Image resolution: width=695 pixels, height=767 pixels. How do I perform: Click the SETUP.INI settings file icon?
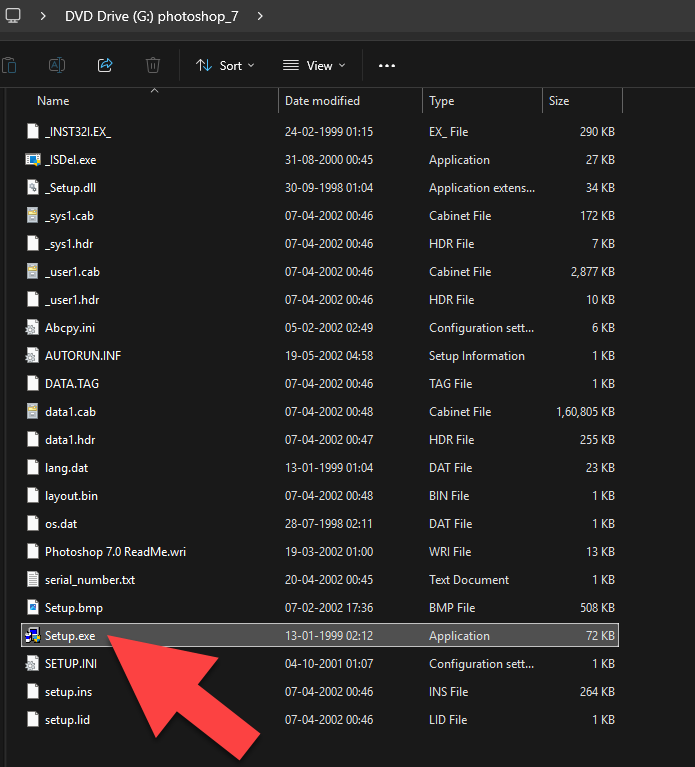click(32, 664)
